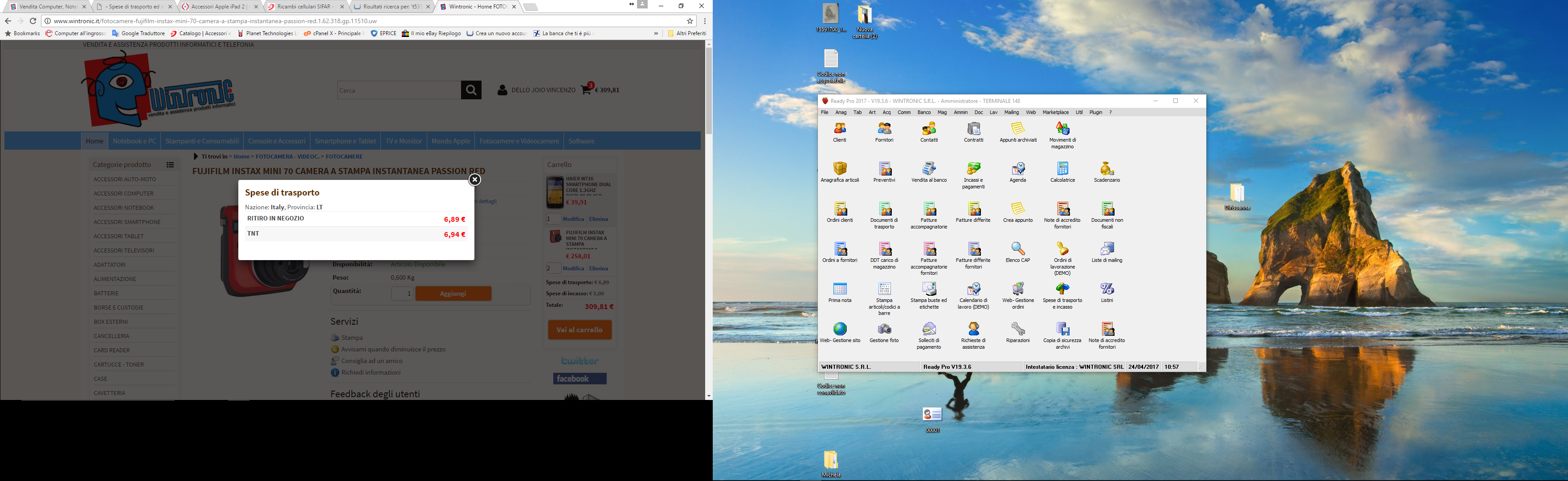1568x481 pixels.
Task: Open Listini icon
Action: [1107, 289]
